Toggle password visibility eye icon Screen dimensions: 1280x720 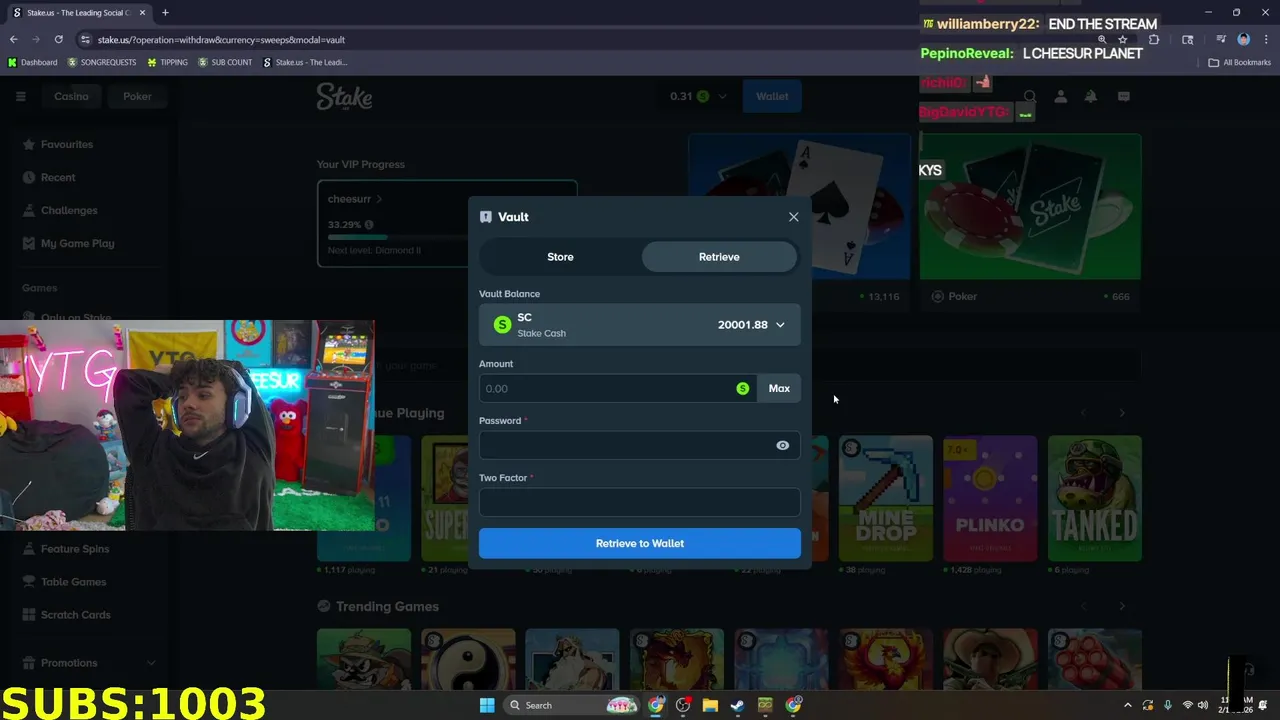click(x=783, y=446)
